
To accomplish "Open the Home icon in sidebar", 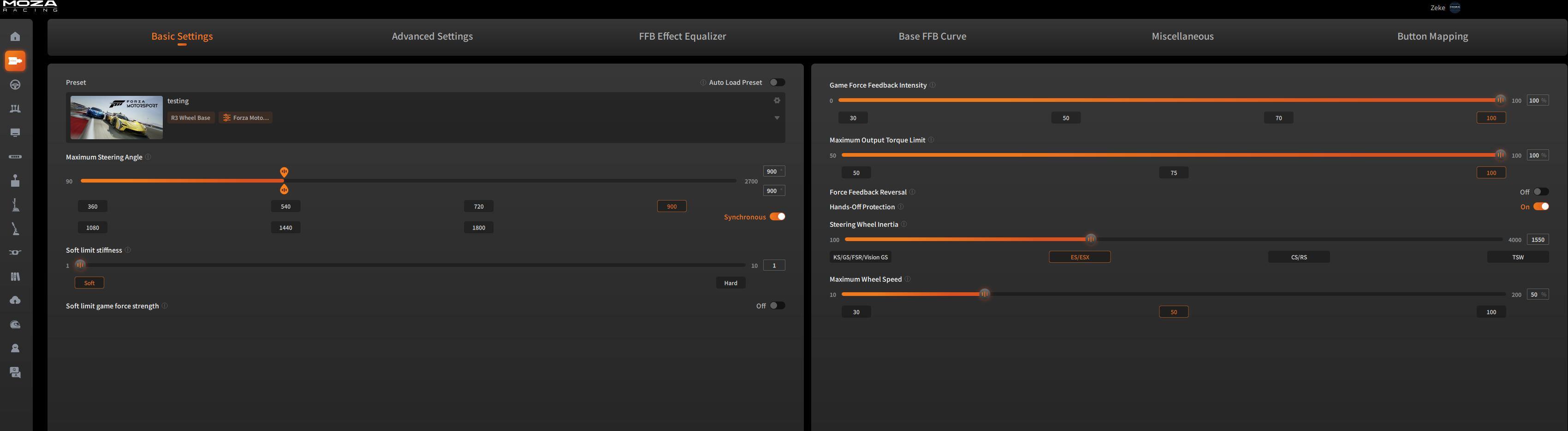I will click(x=15, y=36).
